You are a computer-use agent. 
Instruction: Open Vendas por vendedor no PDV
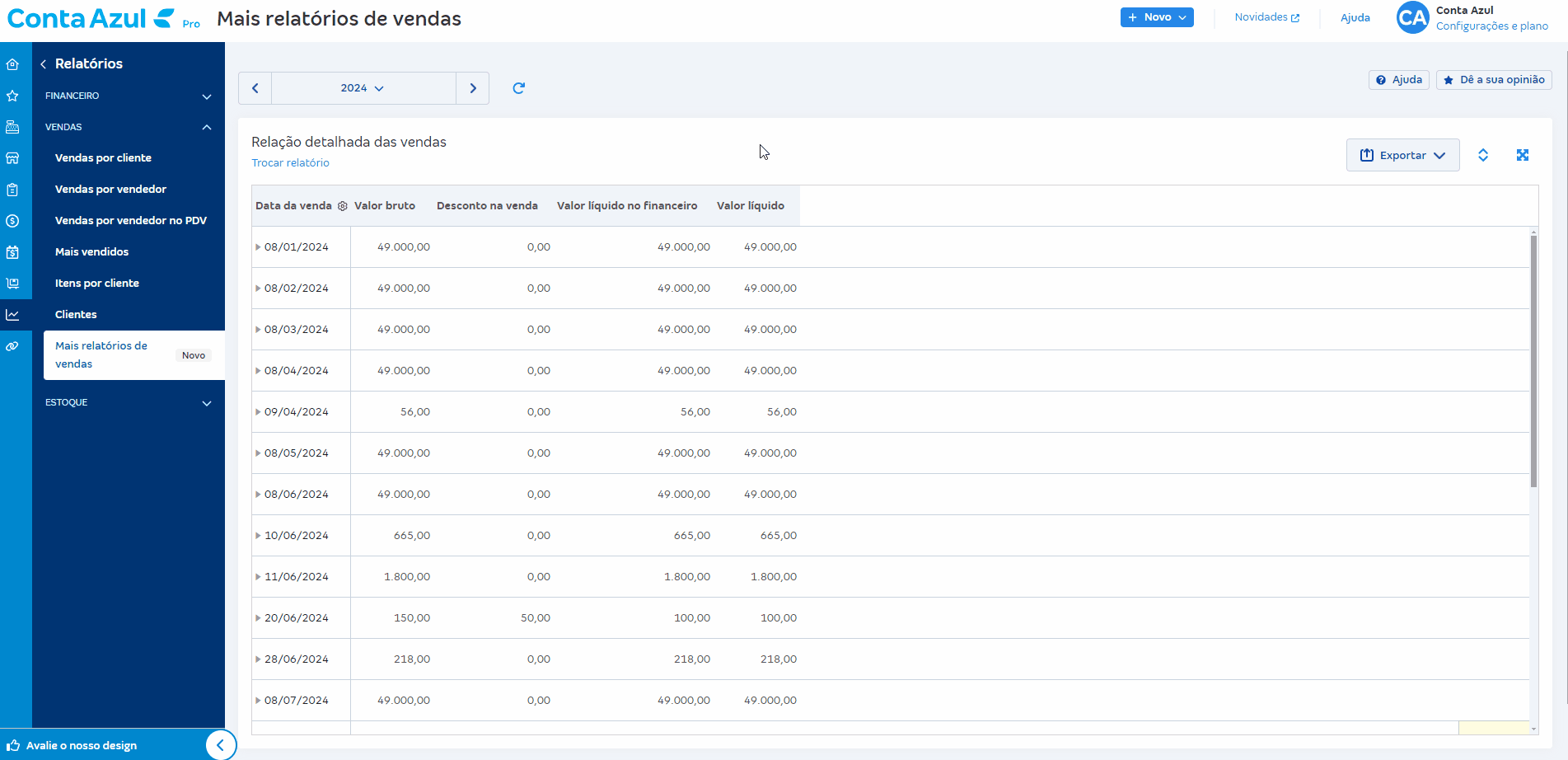pos(131,221)
